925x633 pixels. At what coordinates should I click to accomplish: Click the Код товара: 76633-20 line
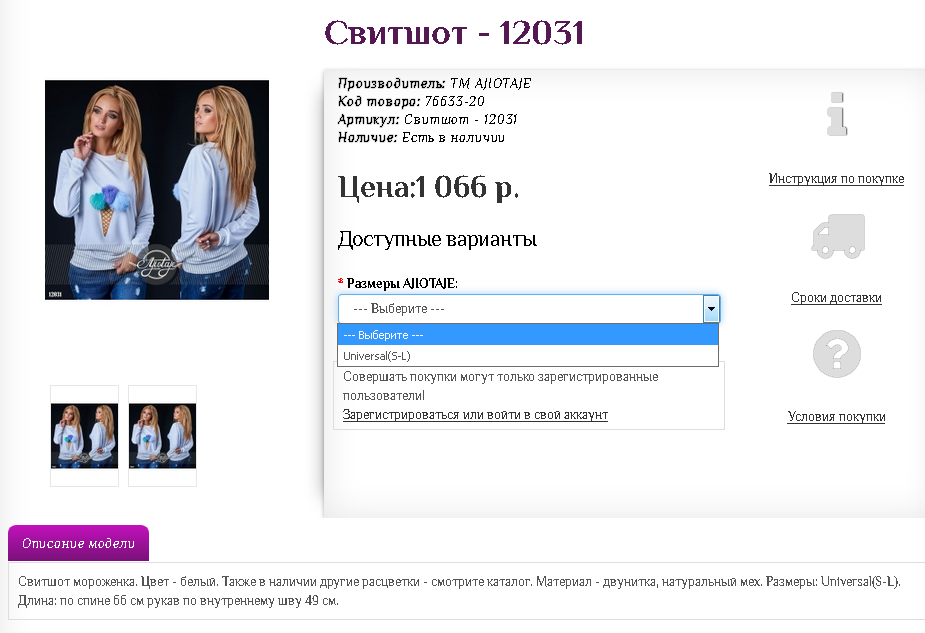(411, 101)
